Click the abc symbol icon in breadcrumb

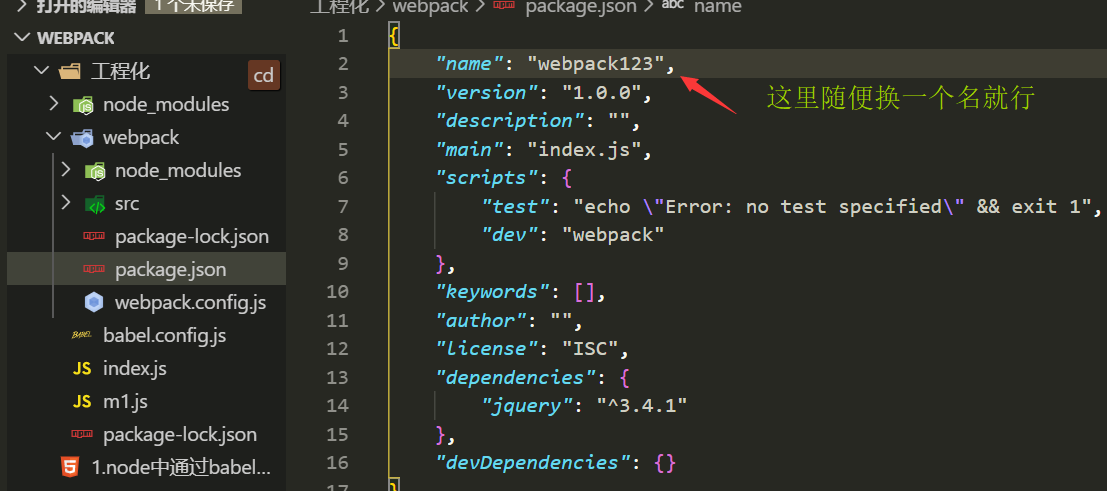(672, 6)
